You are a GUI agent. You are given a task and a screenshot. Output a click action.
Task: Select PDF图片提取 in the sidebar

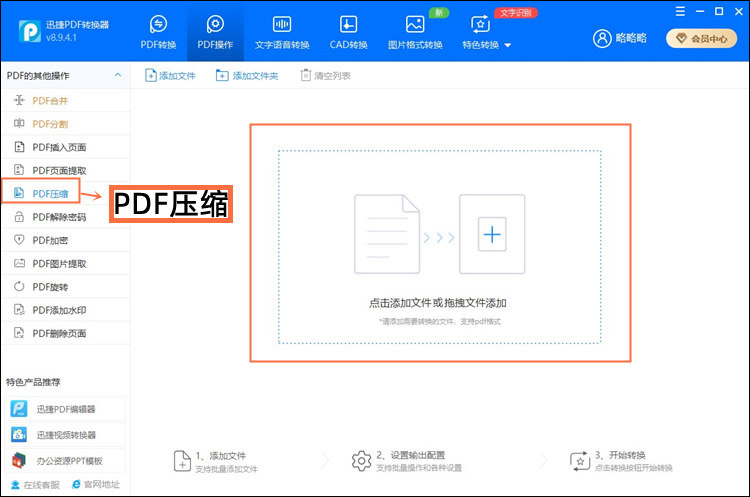66,264
